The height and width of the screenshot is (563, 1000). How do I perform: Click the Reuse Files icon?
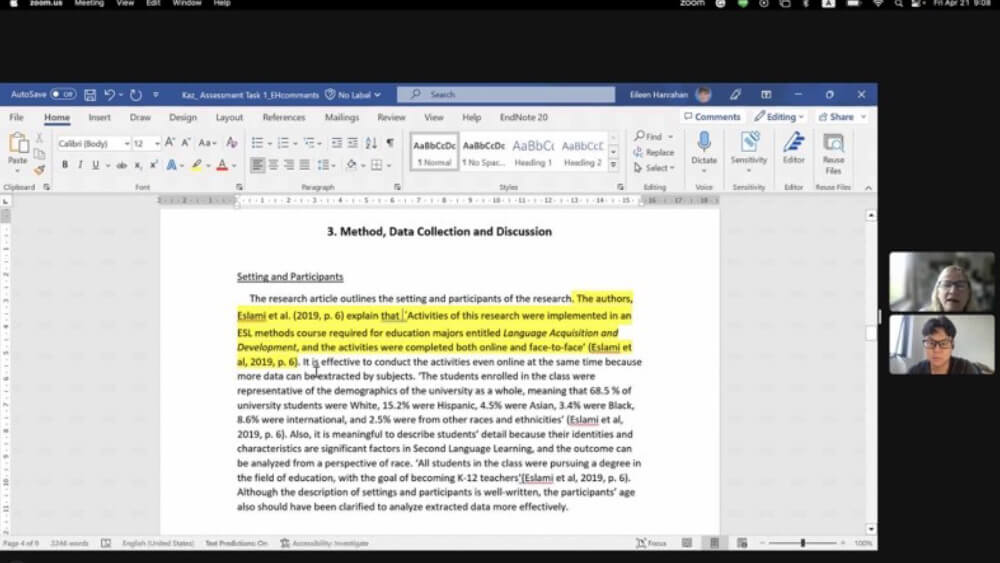[x=833, y=143]
